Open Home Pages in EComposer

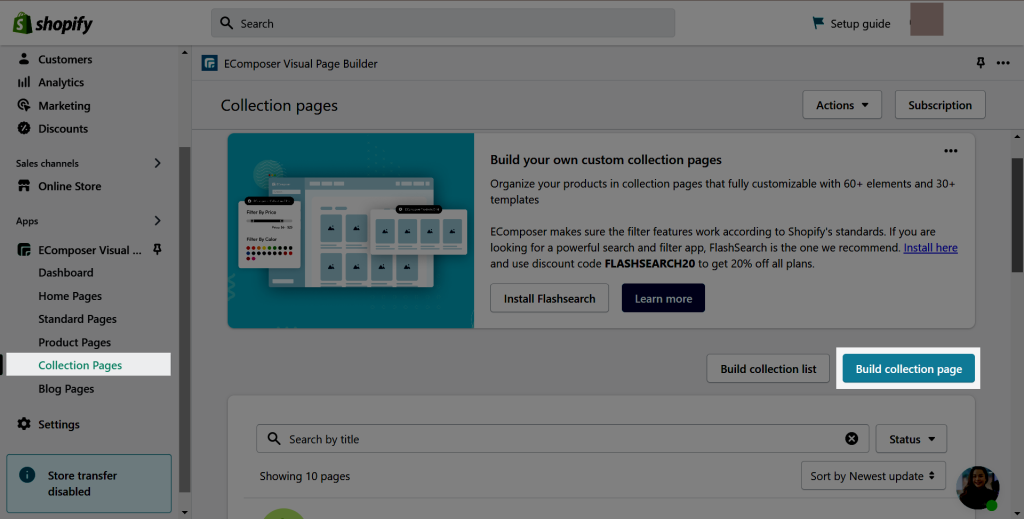click(x=70, y=296)
